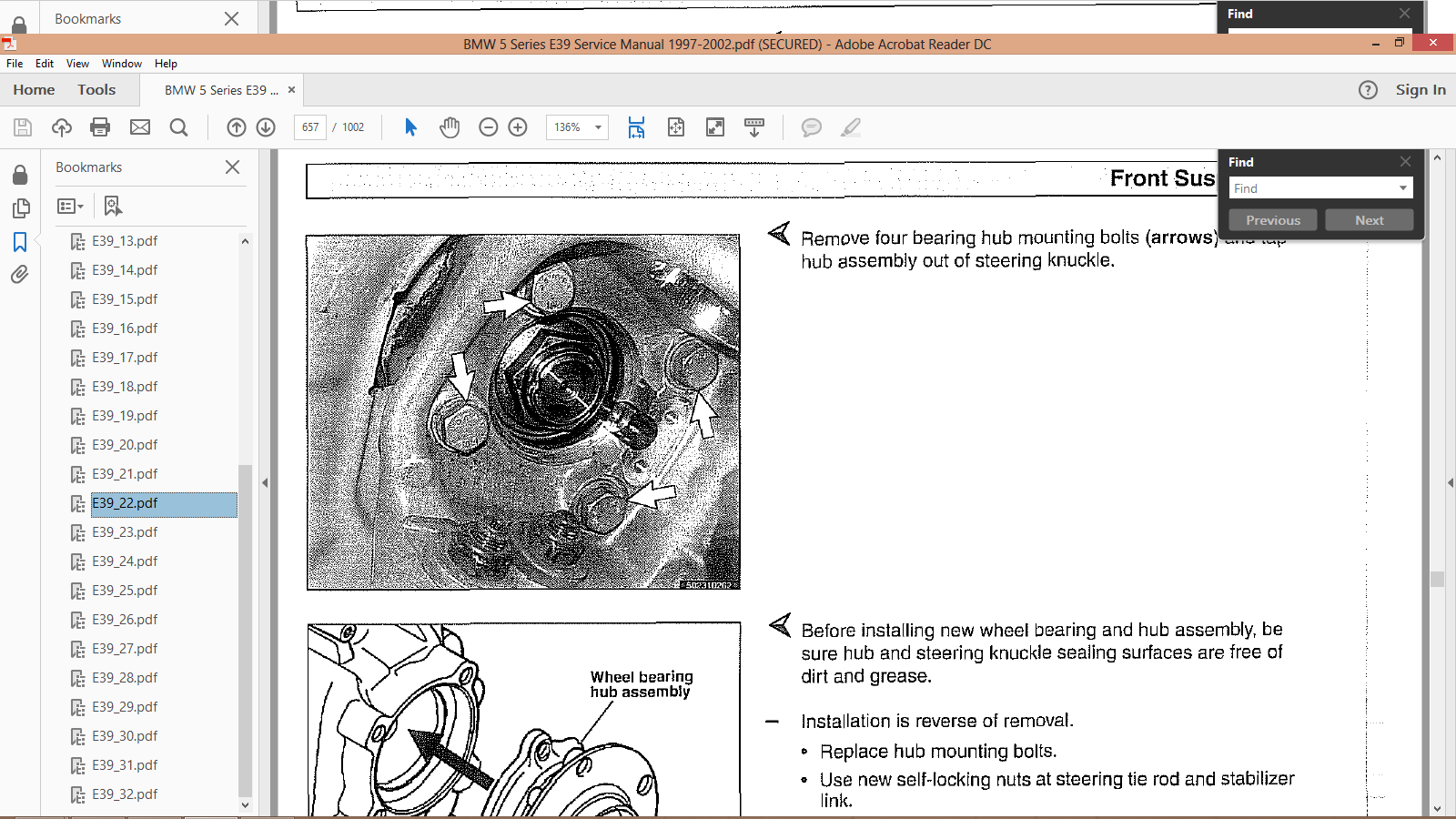
Task: Select bookmark E39_20.pdf
Action: (125, 445)
